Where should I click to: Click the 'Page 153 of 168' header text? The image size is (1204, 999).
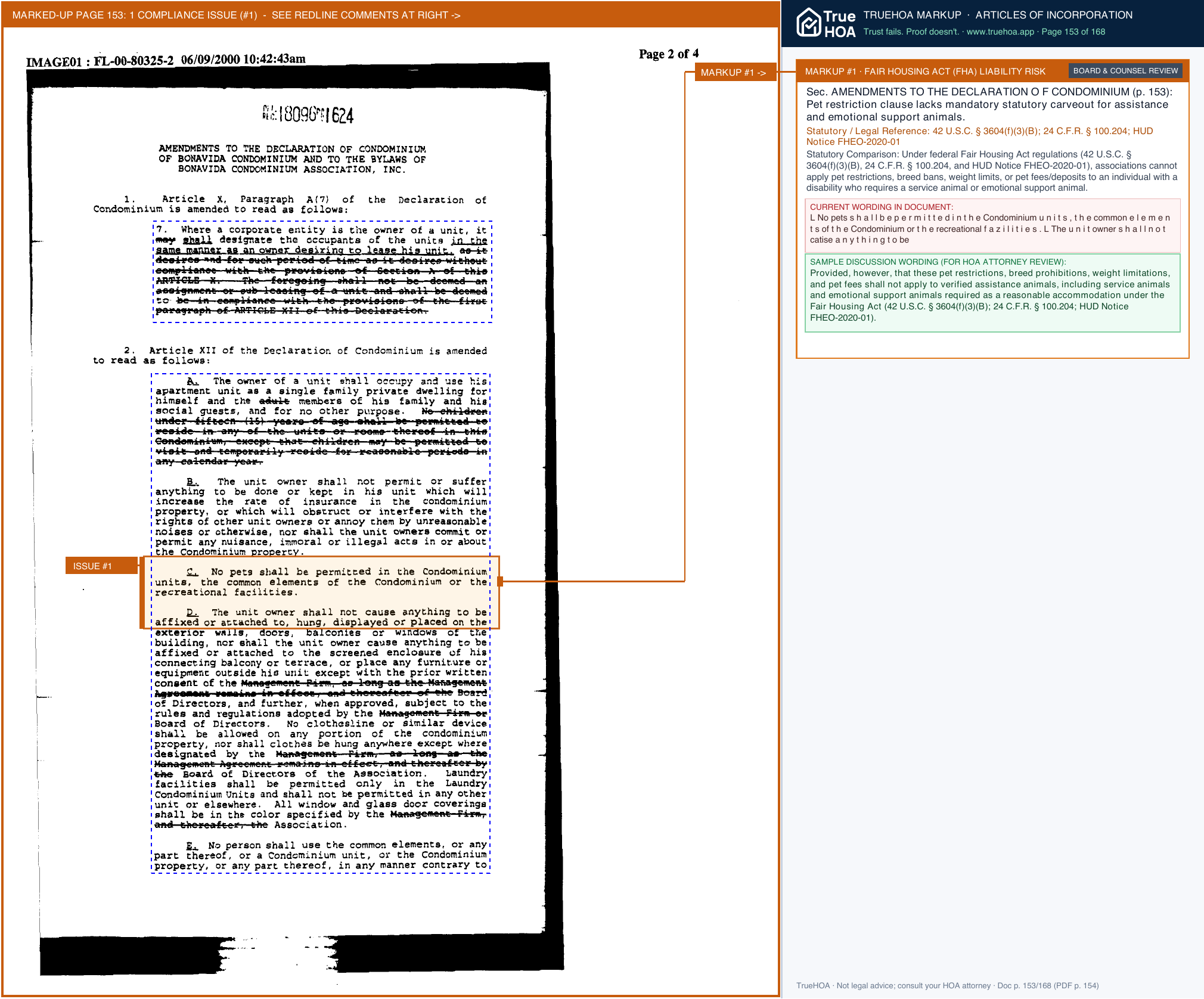1073,32
